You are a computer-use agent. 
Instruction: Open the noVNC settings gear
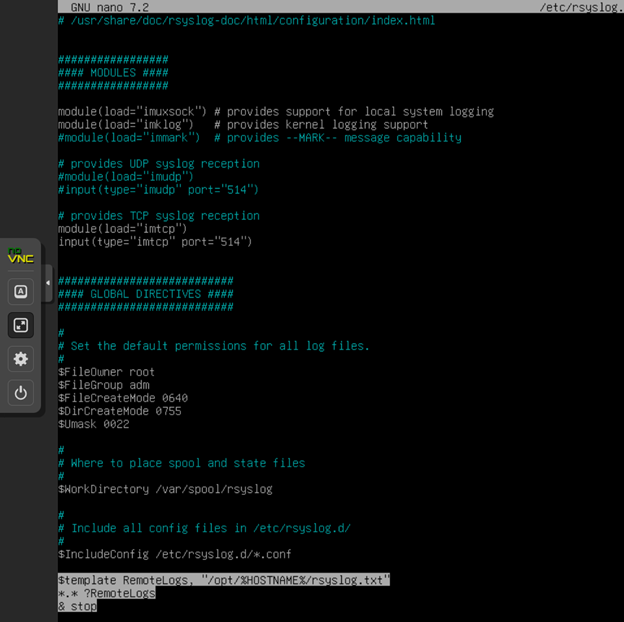(20, 359)
